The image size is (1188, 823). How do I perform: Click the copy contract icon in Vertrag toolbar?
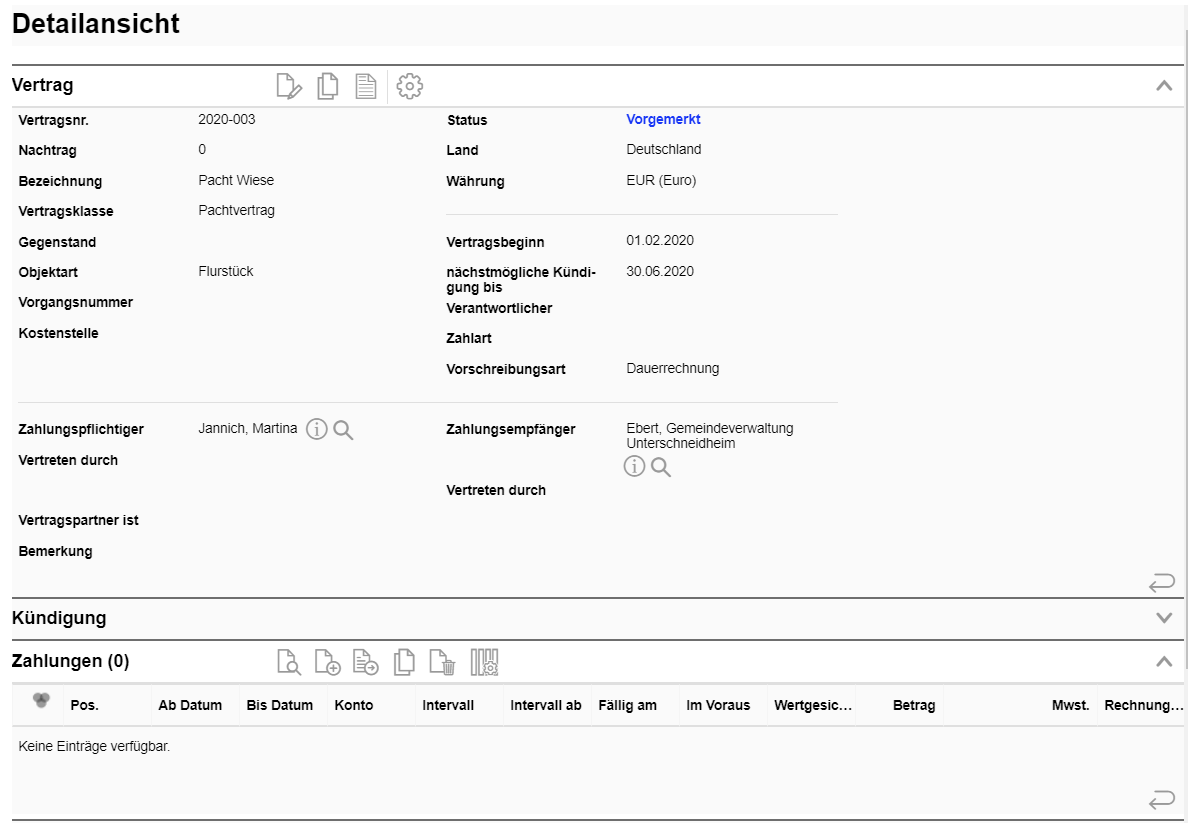327,87
